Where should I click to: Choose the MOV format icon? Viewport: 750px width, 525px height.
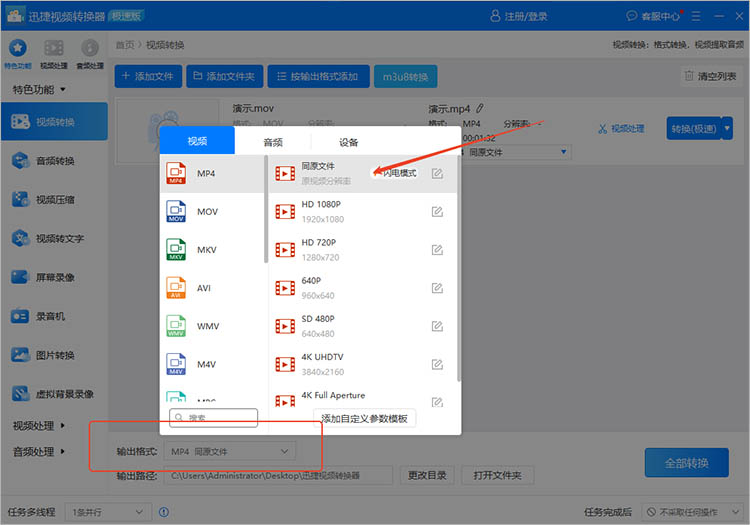pos(176,211)
